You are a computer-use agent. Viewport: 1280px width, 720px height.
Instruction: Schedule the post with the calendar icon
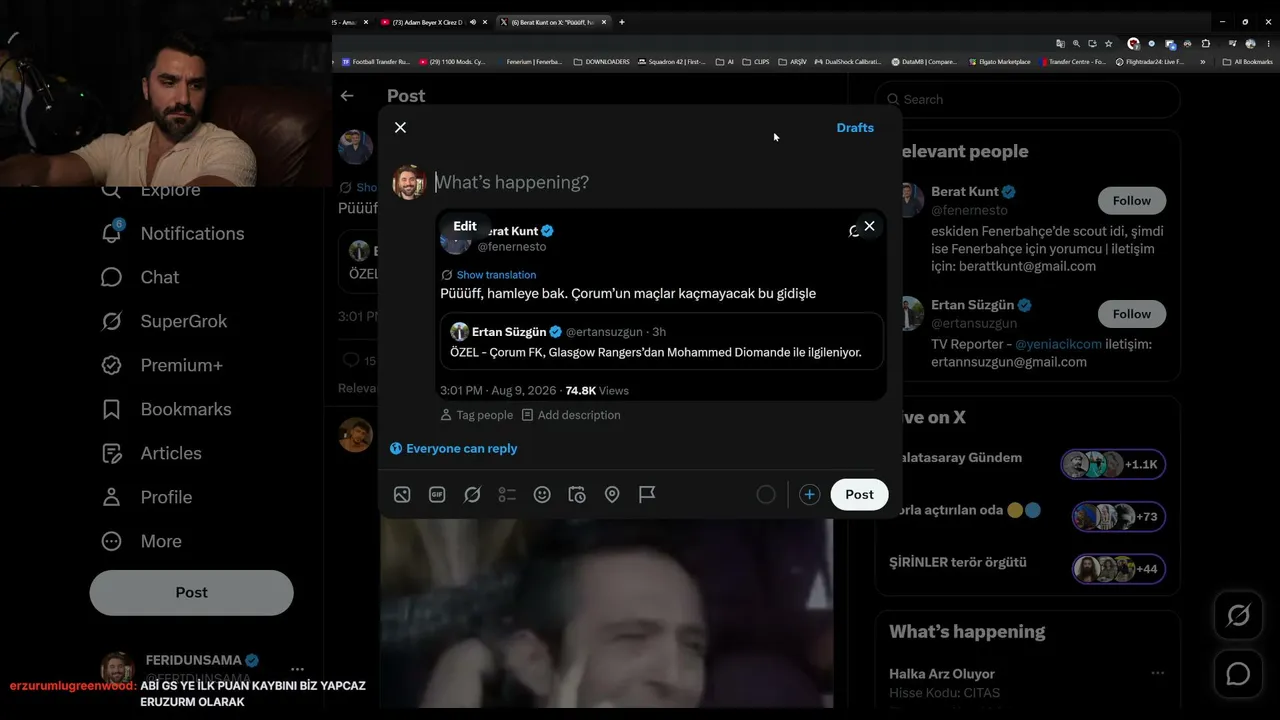coord(577,495)
